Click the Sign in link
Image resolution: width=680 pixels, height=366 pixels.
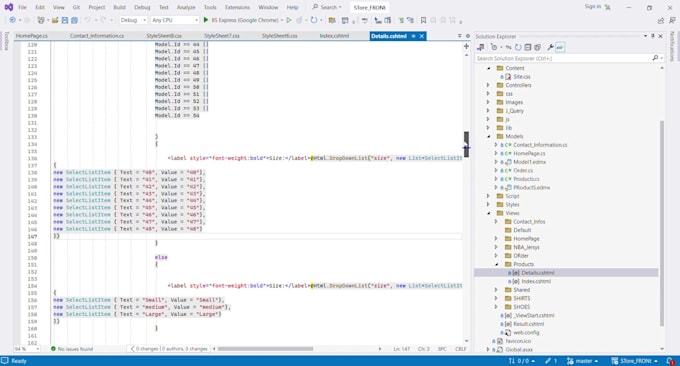(592, 7)
